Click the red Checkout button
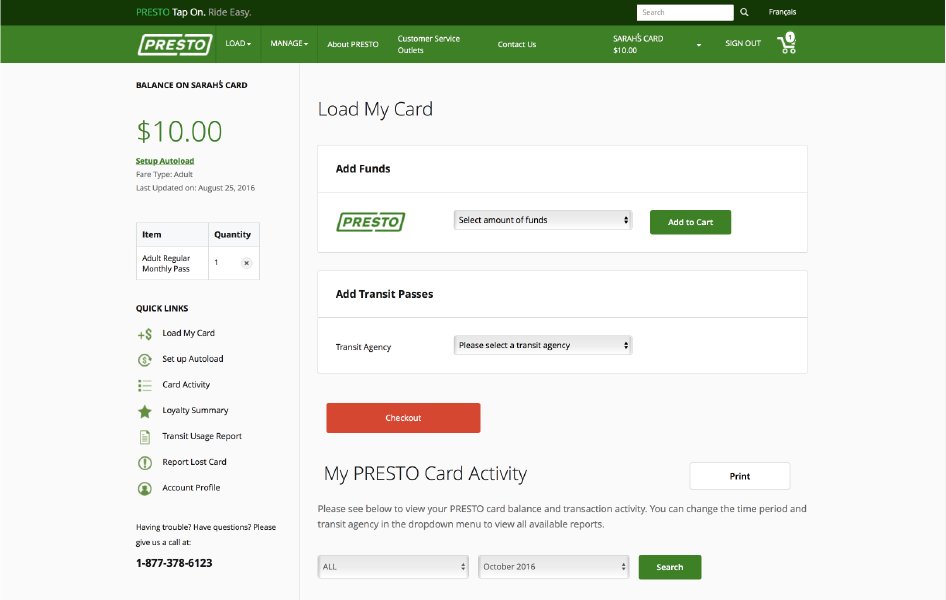 [403, 418]
